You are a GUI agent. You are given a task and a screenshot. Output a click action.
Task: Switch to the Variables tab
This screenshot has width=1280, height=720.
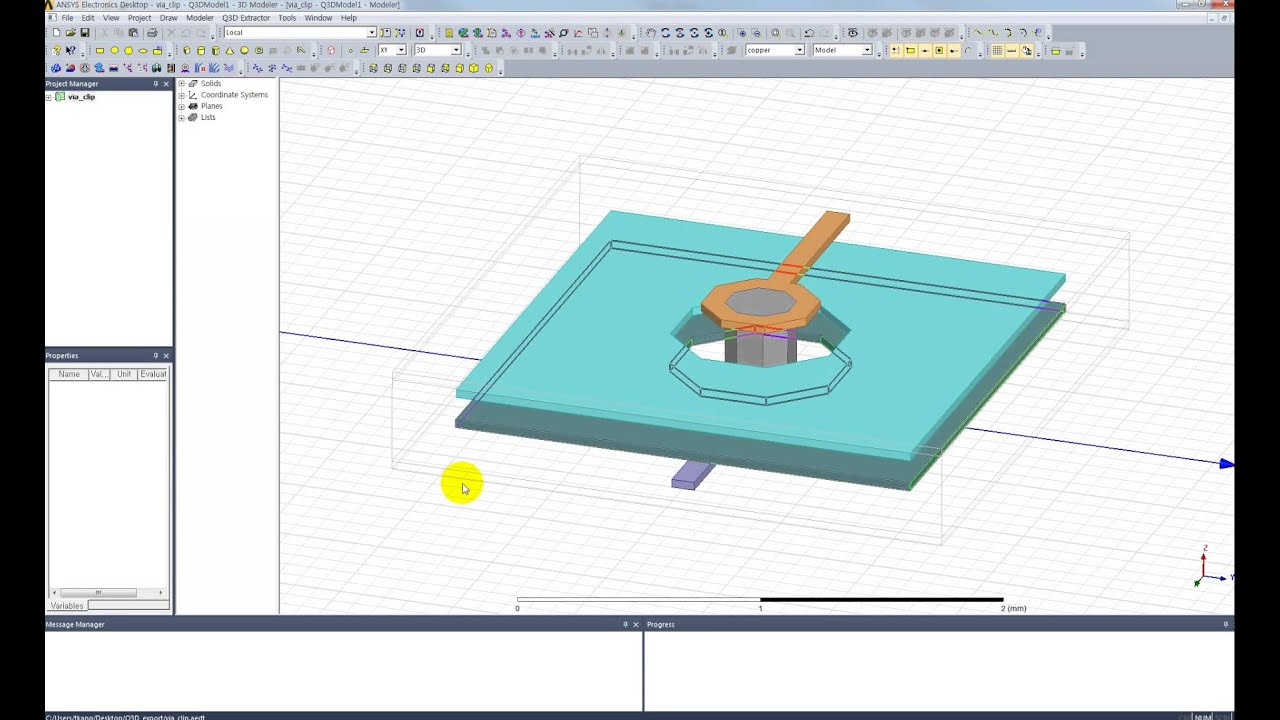coord(67,606)
